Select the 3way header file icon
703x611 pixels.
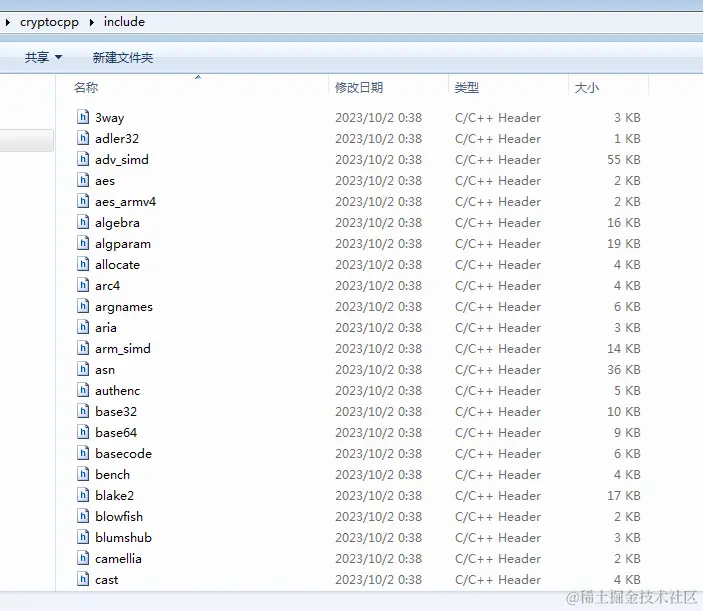[83, 117]
